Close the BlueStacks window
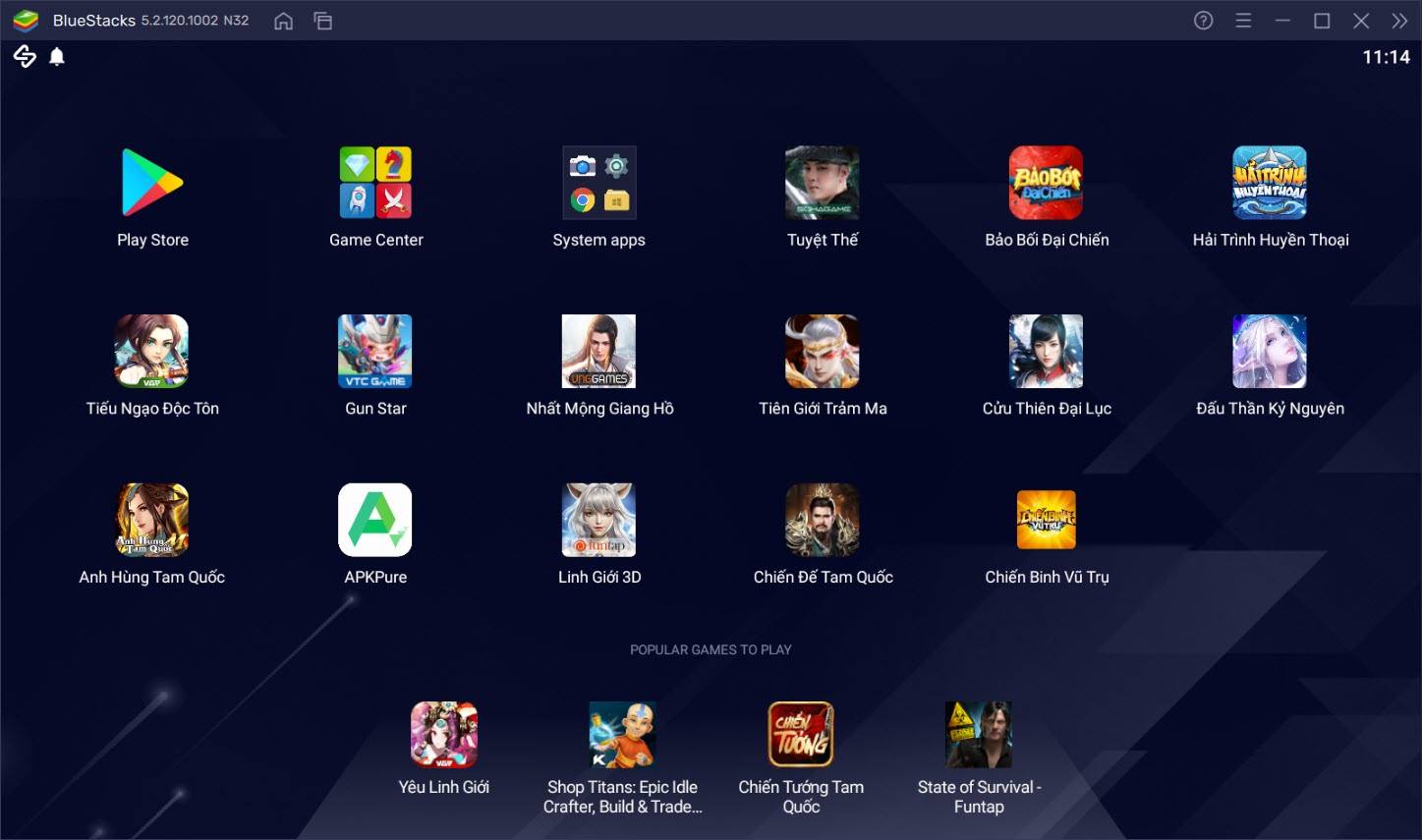 tap(1361, 21)
